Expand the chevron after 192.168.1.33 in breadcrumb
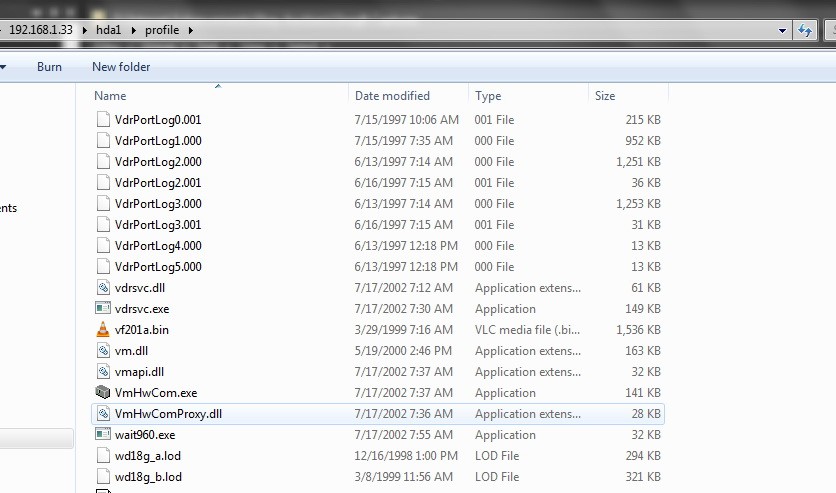The height and width of the screenshot is (493, 836). tap(84, 31)
